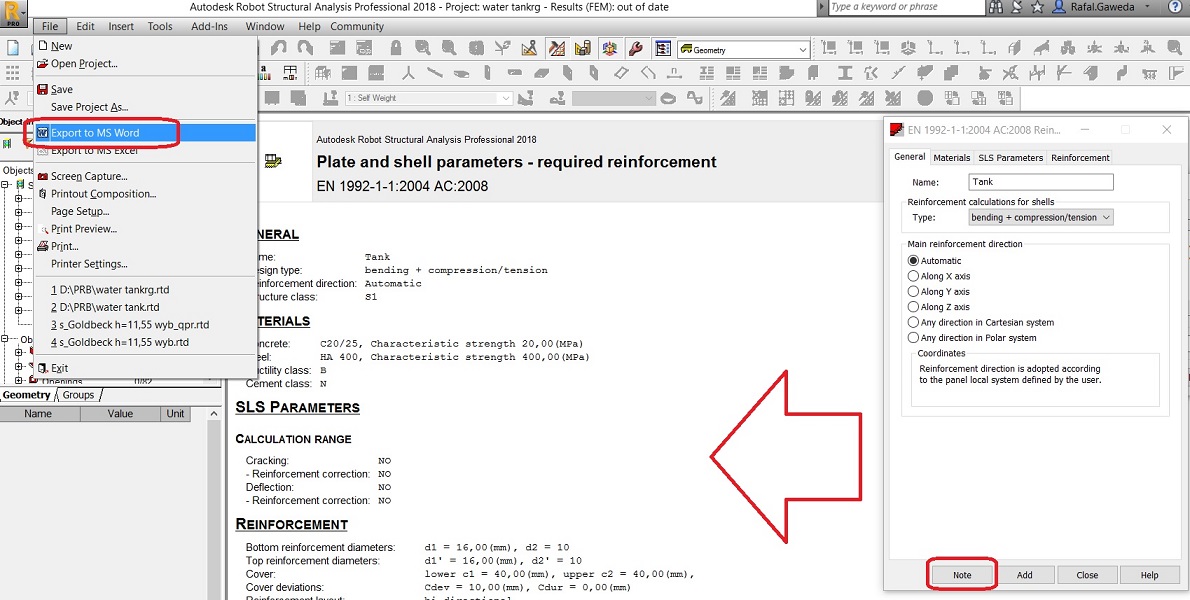
Task: Choose Screen Capture from File menu
Action: (144, 176)
